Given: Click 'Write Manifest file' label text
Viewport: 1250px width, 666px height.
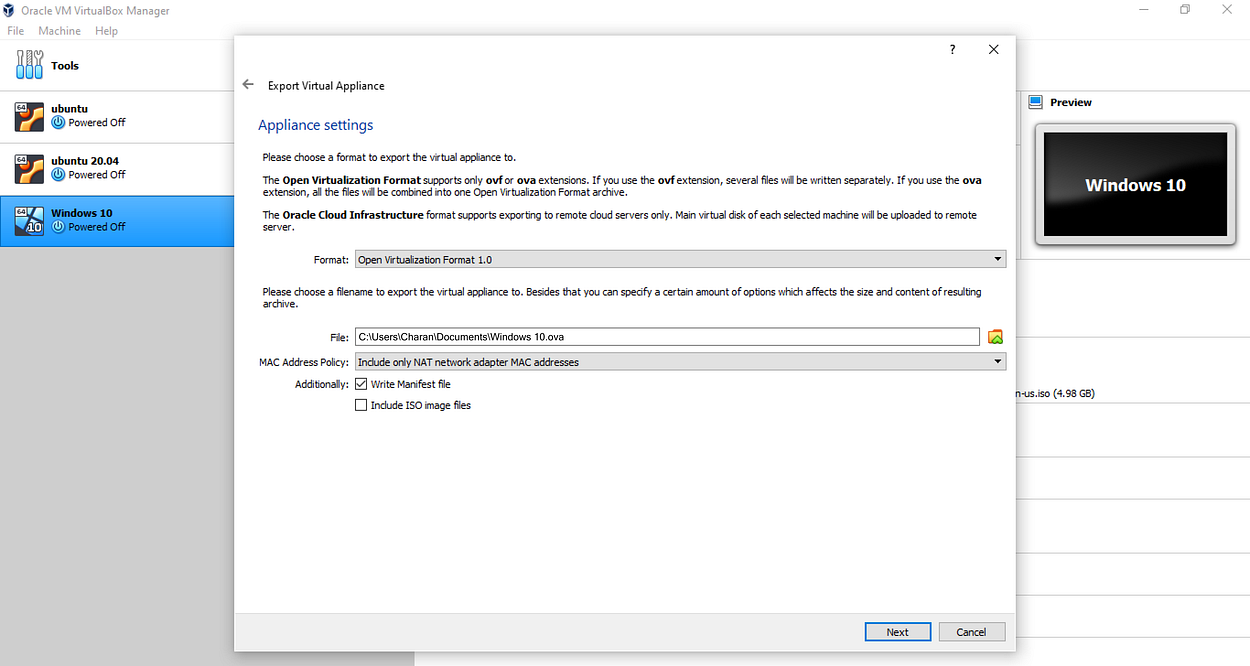Looking at the screenshot, I should [411, 384].
